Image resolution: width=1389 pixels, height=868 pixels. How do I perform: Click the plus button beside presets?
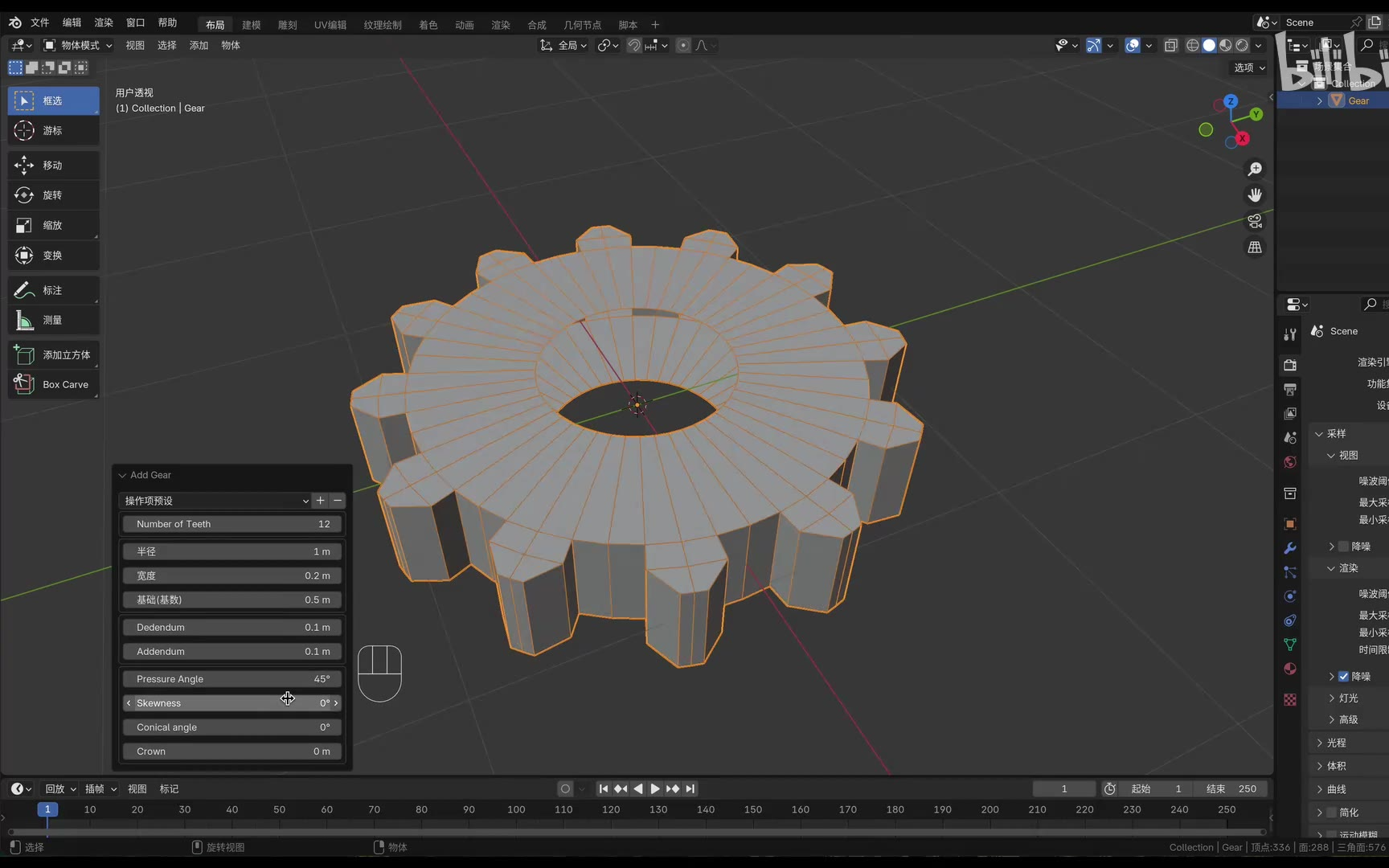(x=321, y=501)
